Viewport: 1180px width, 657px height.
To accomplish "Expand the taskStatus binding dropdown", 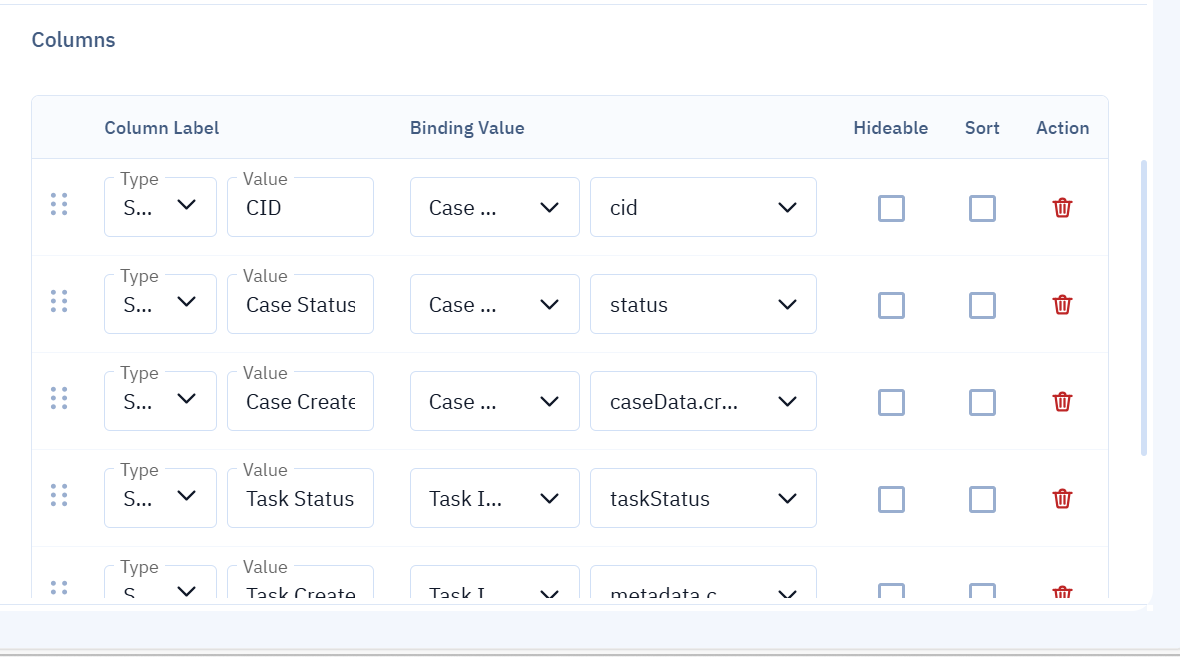I will (703, 499).
